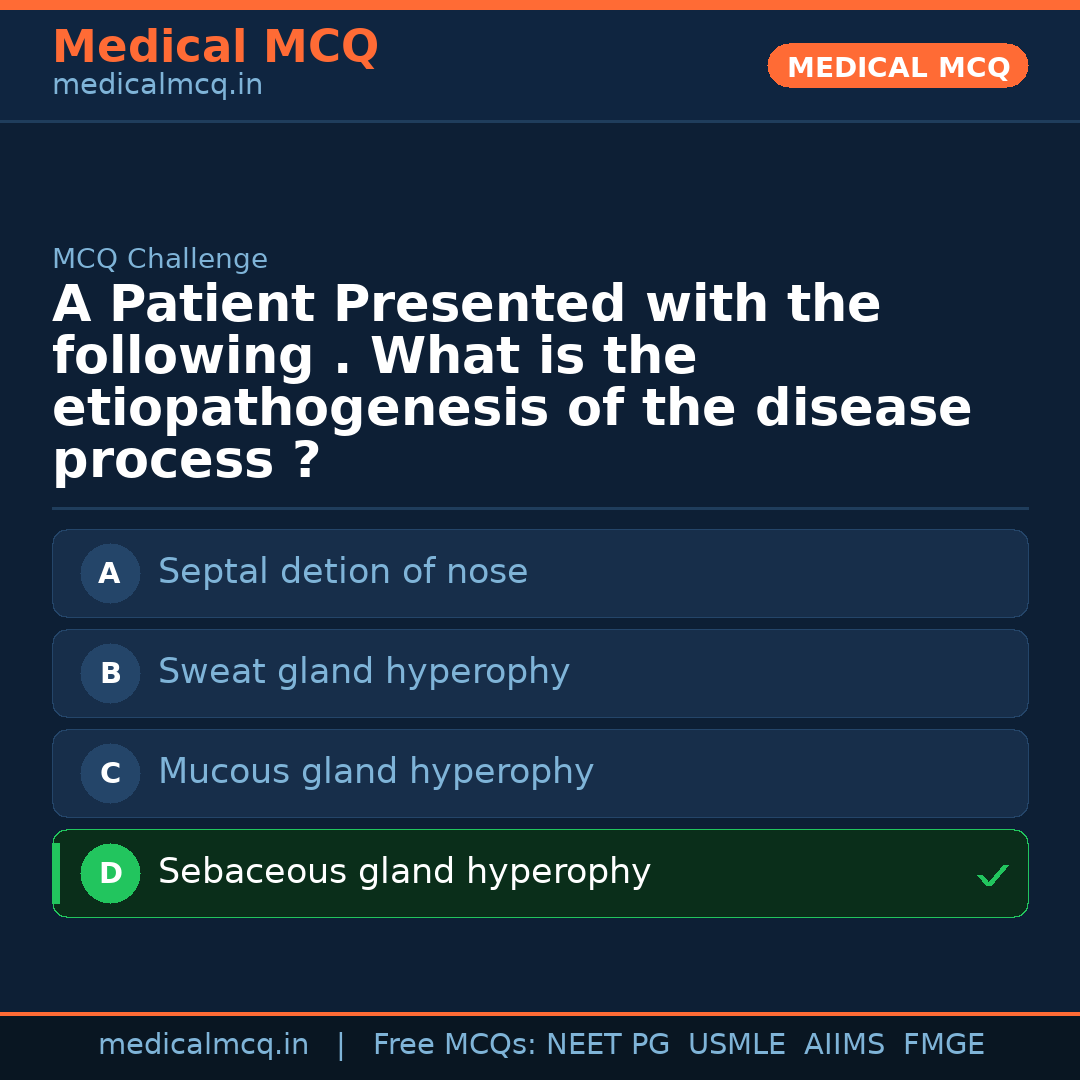Choose Sebaceous gland hyperophy option

[404, 872]
